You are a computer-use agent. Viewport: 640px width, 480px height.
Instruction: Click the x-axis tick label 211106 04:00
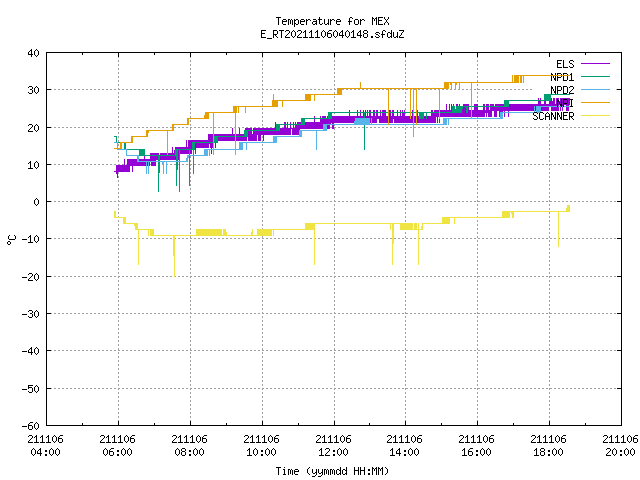[46, 446]
